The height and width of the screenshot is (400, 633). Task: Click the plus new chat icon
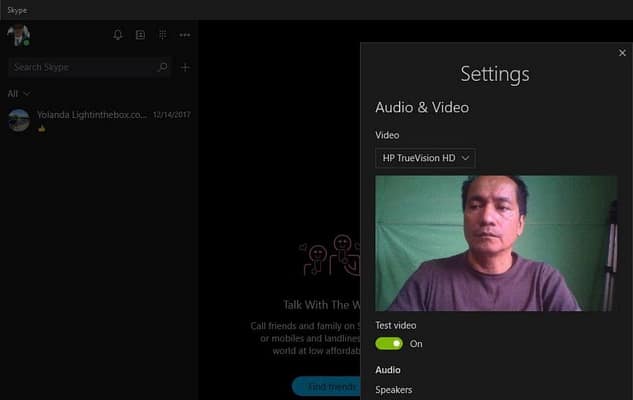(185, 67)
